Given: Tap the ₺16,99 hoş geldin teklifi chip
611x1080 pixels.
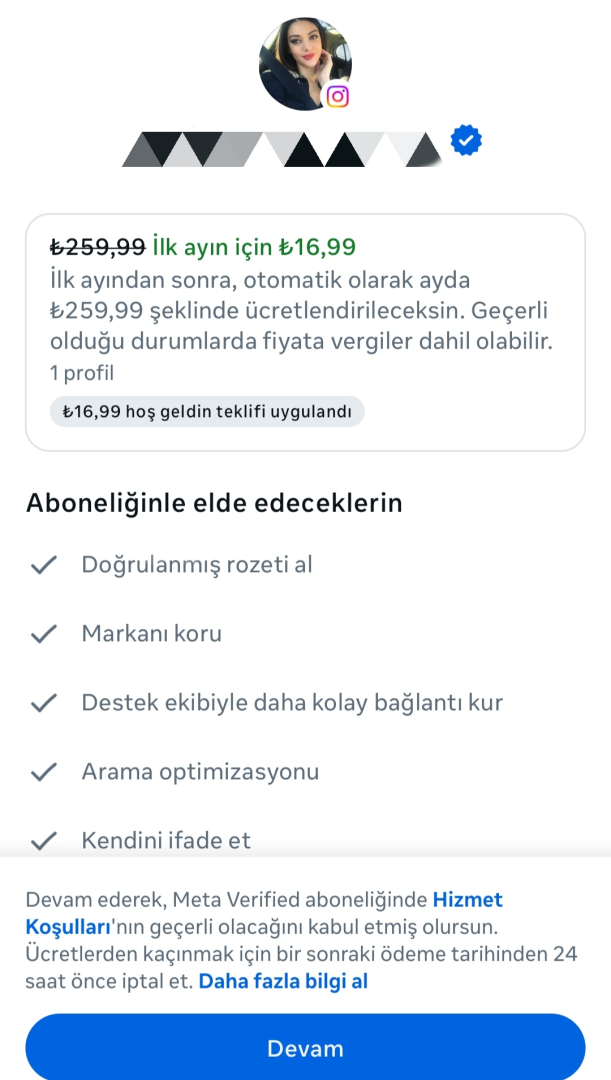Looking at the screenshot, I should (x=207, y=411).
